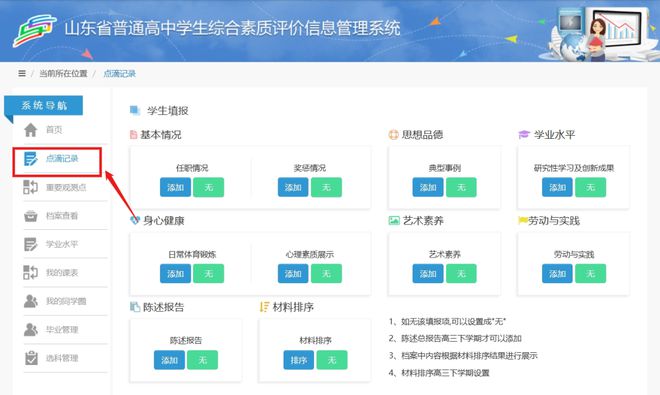Select the 重要观测点 sidebar icon

click(x=31, y=187)
